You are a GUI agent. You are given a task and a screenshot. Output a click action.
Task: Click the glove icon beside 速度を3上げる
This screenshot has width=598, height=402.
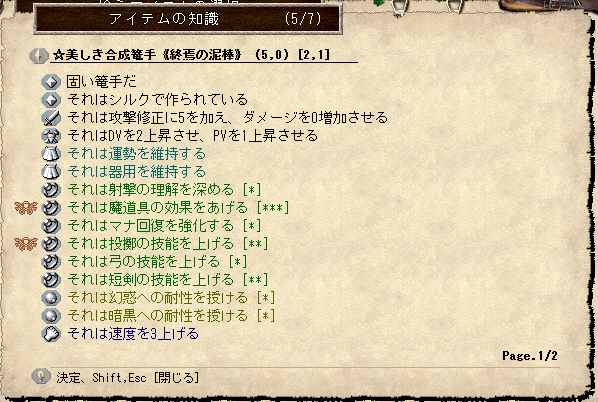(51, 334)
